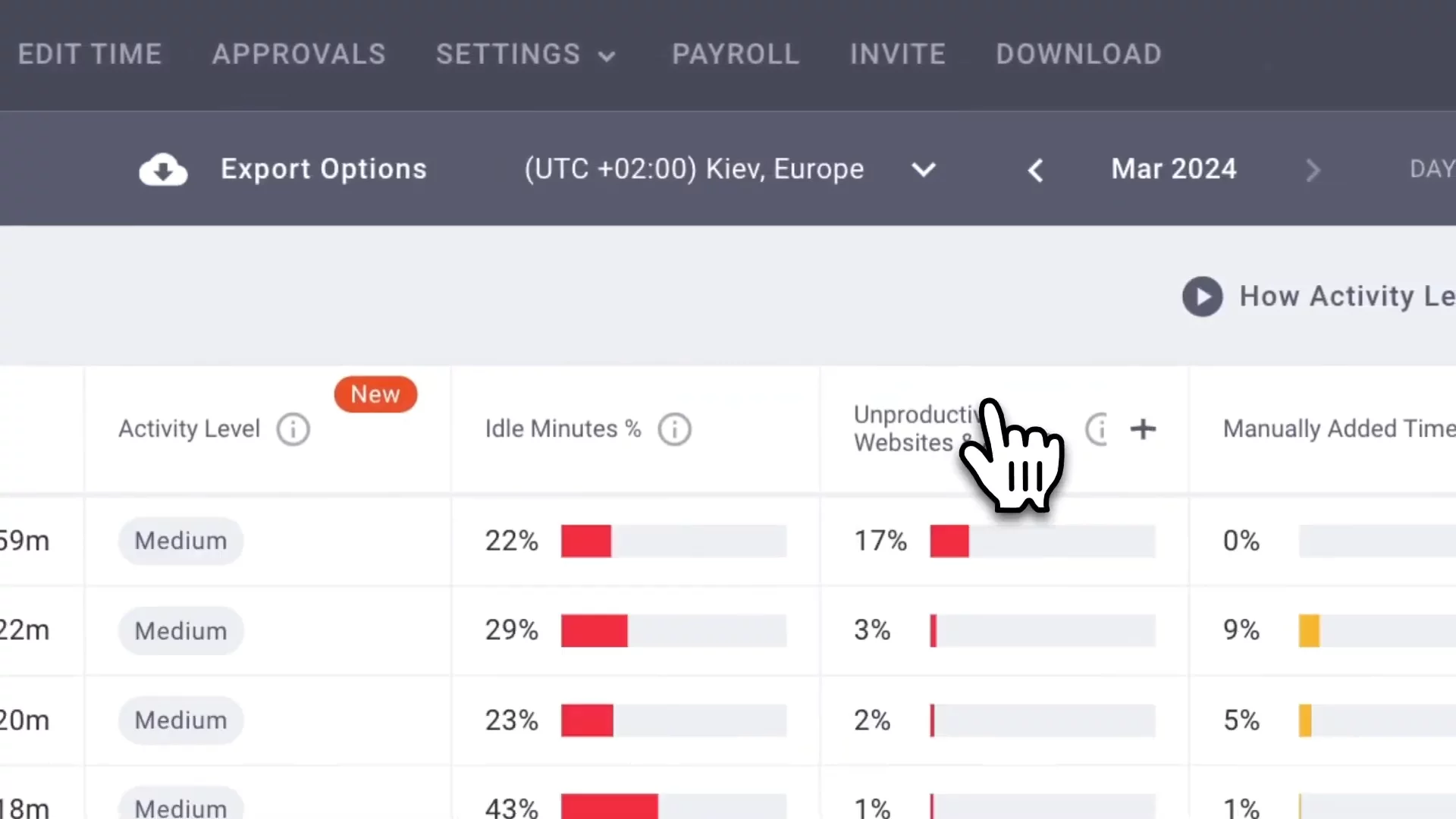Open the Payroll page
This screenshot has width=1456, height=819.
[x=735, y=55]
